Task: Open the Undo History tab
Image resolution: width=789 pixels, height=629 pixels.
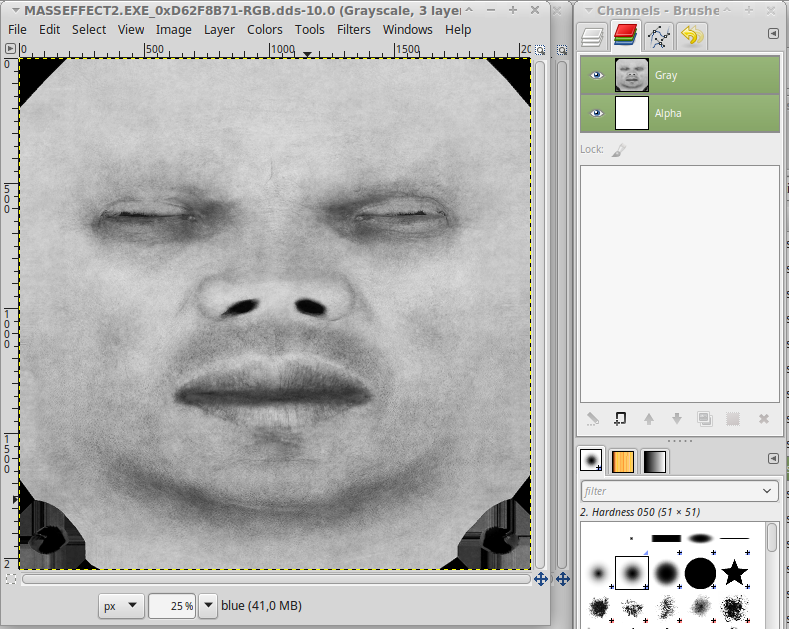Action: click(x=692, y=36)
